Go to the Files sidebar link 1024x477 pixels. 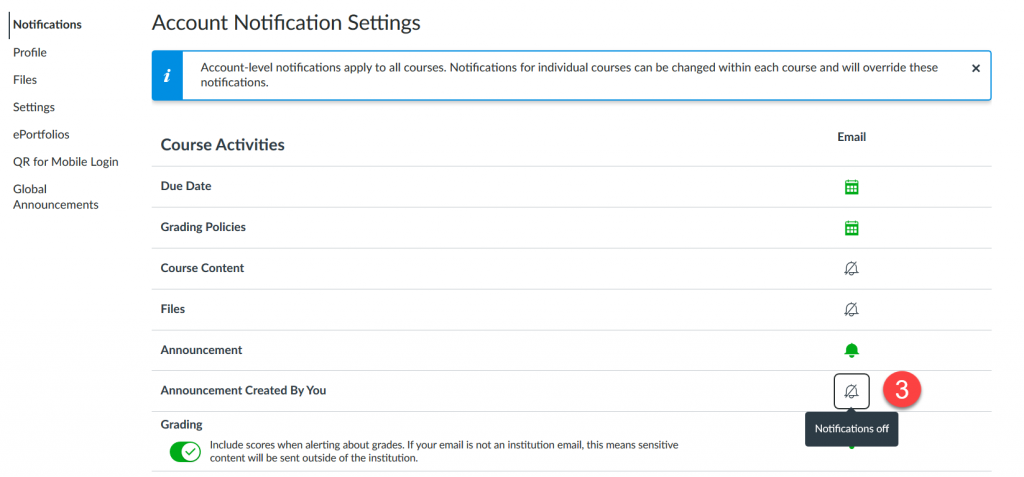[25, 80]
